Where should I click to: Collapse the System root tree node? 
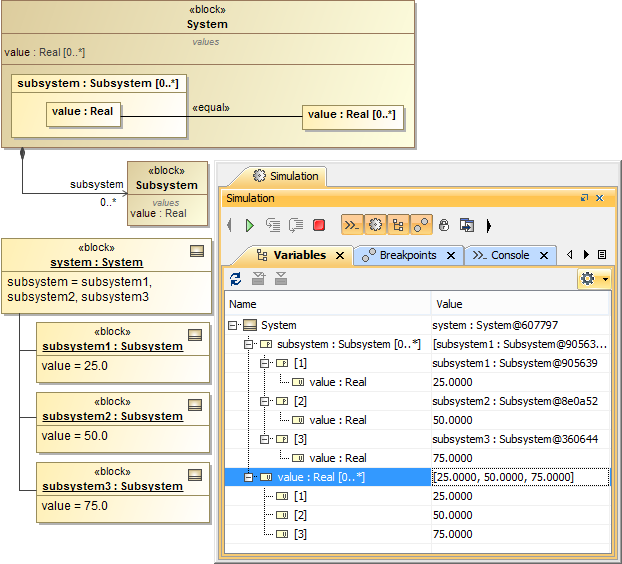pyautogui.click(x=234, y=325)
